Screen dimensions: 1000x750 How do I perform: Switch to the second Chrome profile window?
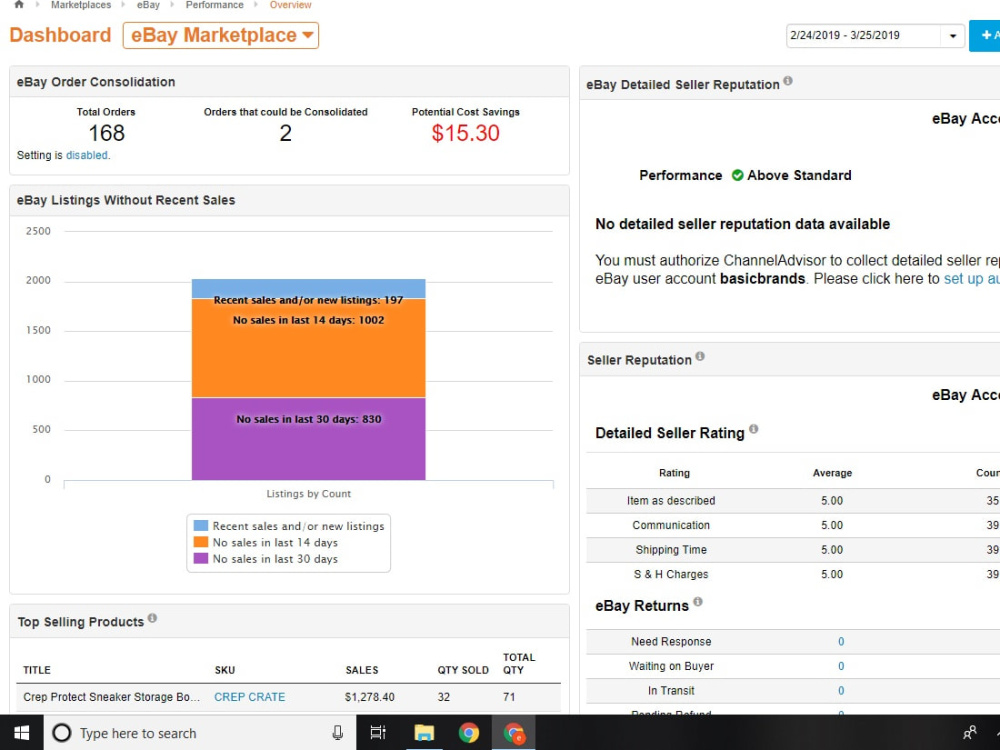[514, 733]
